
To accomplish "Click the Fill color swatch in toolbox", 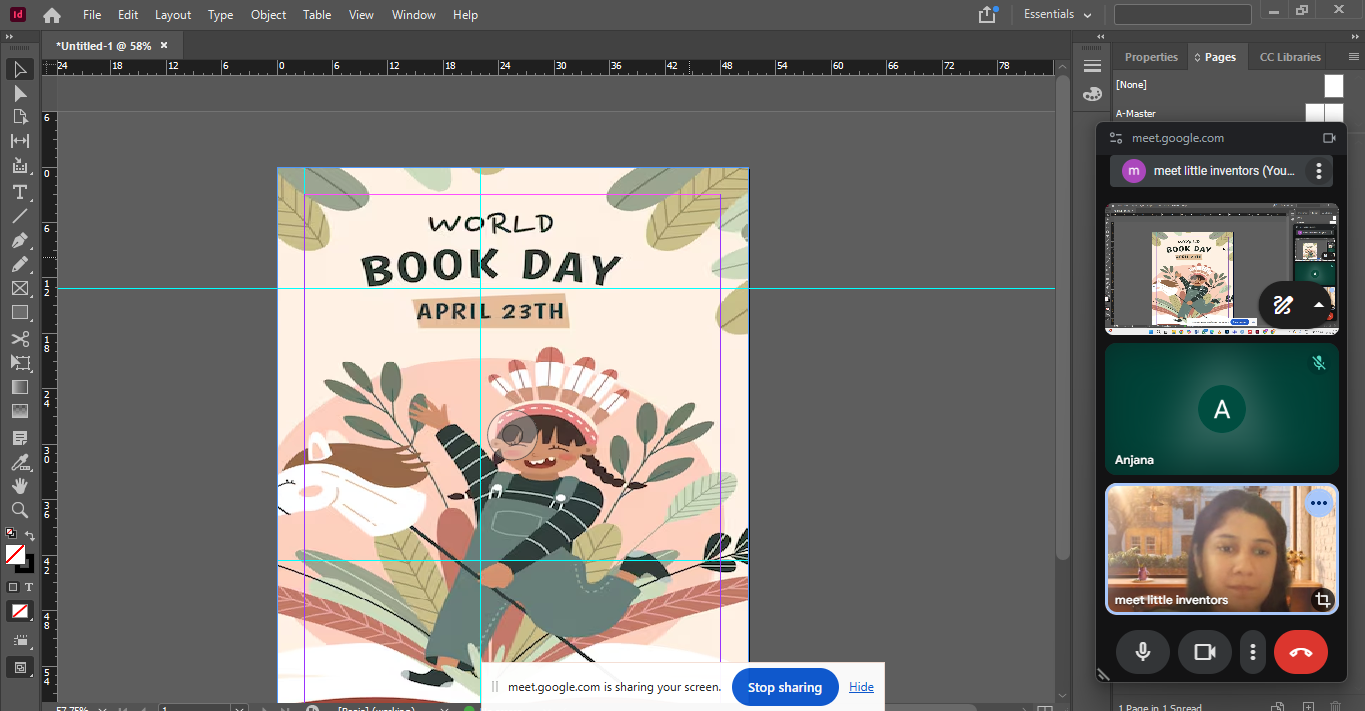I will tap(15, 554).
